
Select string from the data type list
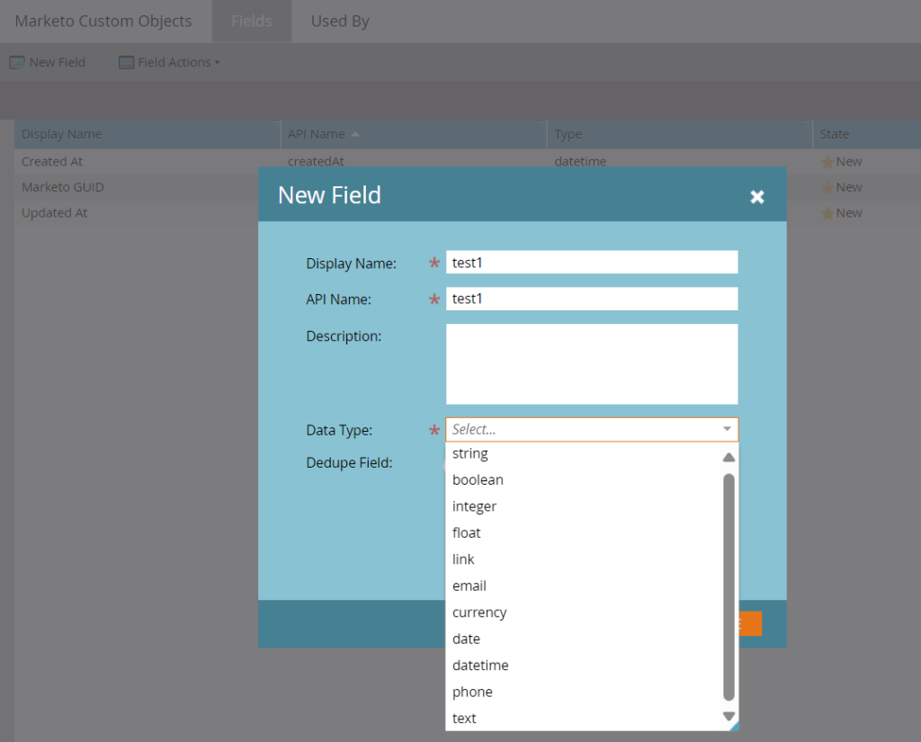pyautogui.click(x=470, y=454)
